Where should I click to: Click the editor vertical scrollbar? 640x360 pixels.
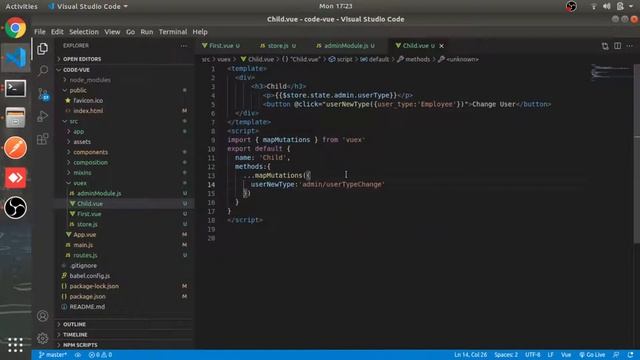click(x=637, y=154)
